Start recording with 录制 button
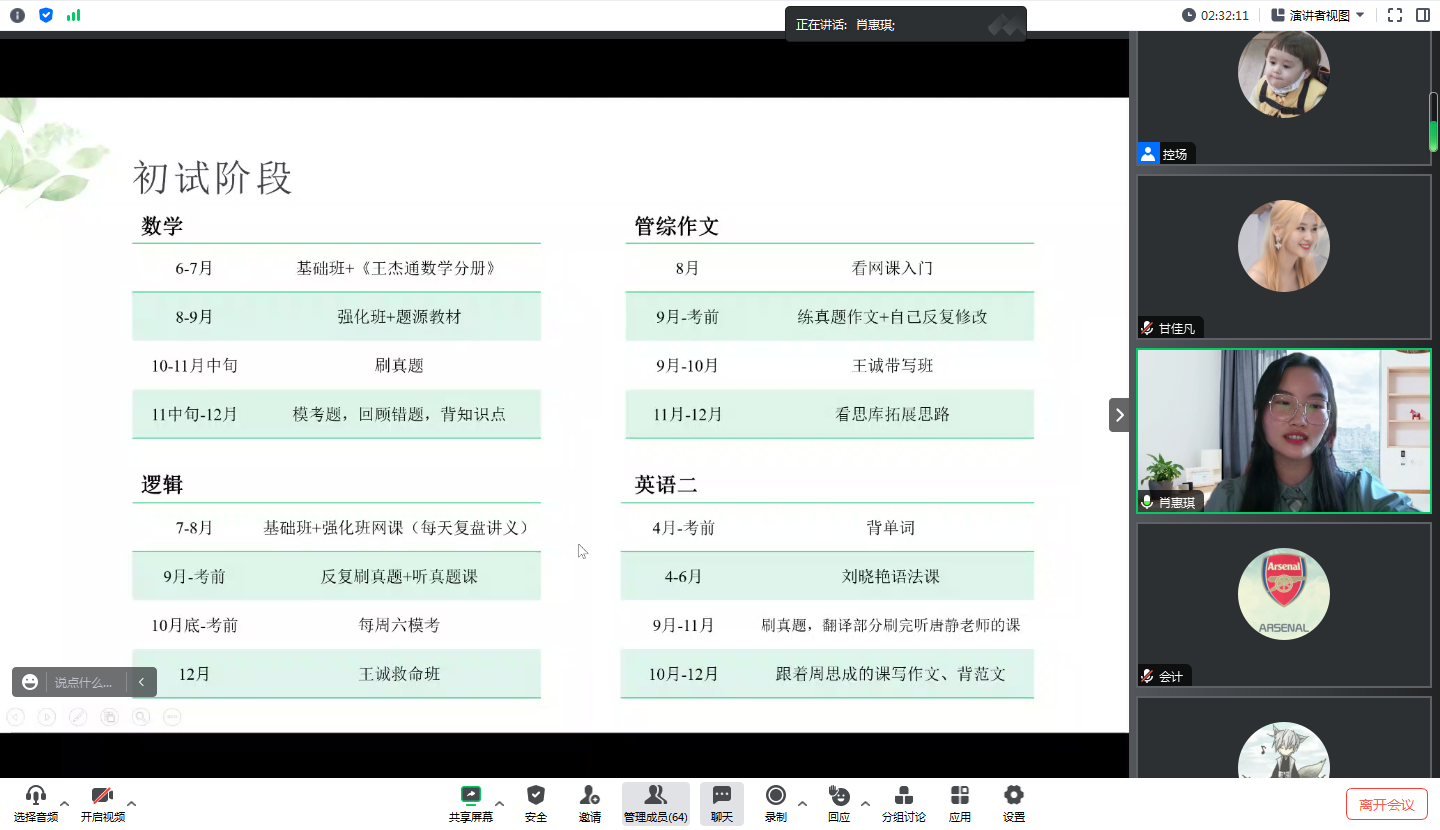The height and width of the screenshot is (830, 1440). [x=775, y=803]
